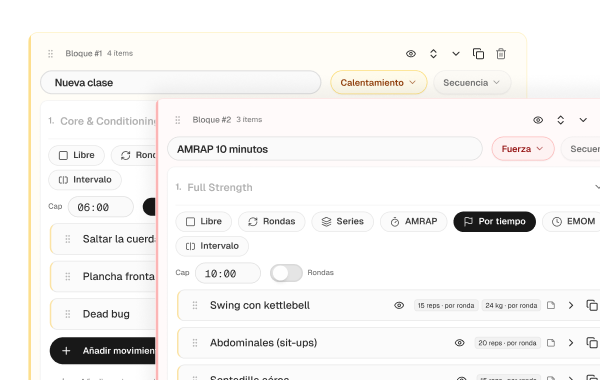Grab the drag handle of Bloque #2
Screen dimensions: 600x380
coord(178,120)
